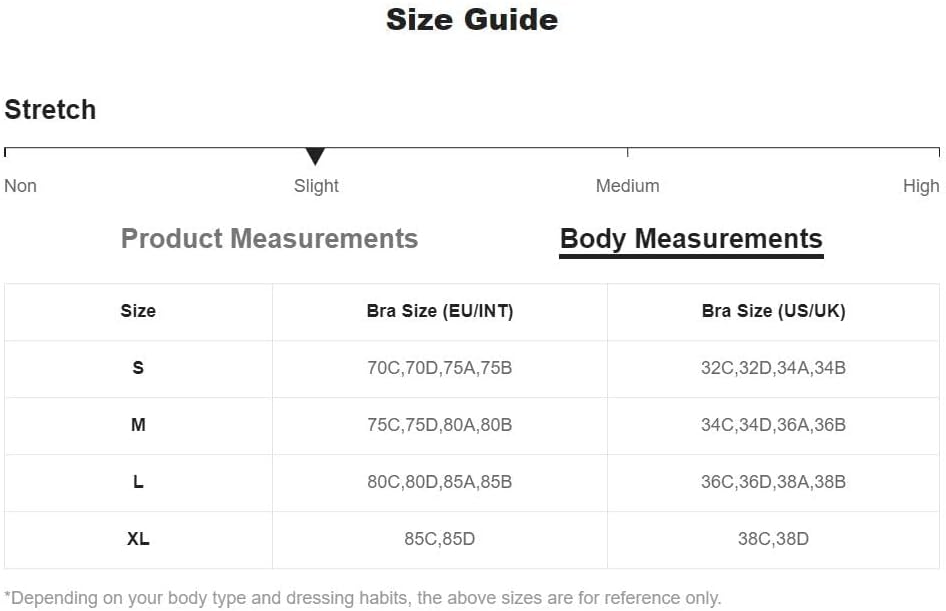946x611 pixels.
Task: Click the High stretch label
Action: tap(921, 186)
